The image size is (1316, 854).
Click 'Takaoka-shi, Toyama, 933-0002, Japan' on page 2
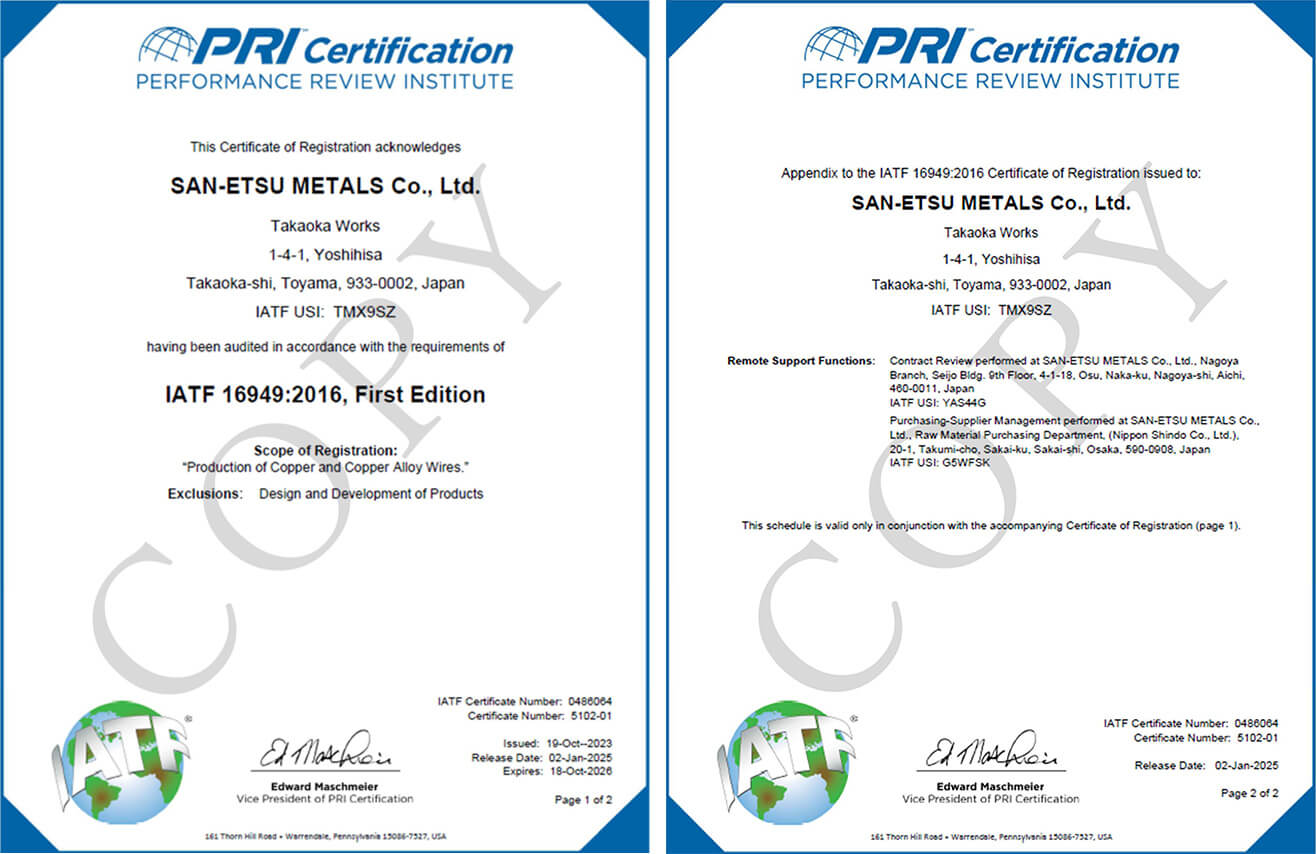coord(991,285)
